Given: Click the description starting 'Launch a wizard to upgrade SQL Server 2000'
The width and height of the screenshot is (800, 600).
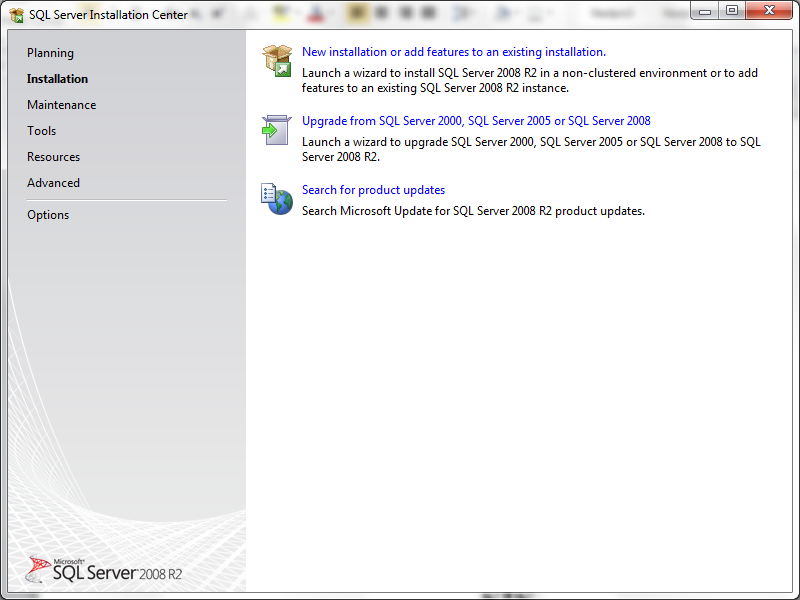Looking at the screenshot, I should click(531, 149).
